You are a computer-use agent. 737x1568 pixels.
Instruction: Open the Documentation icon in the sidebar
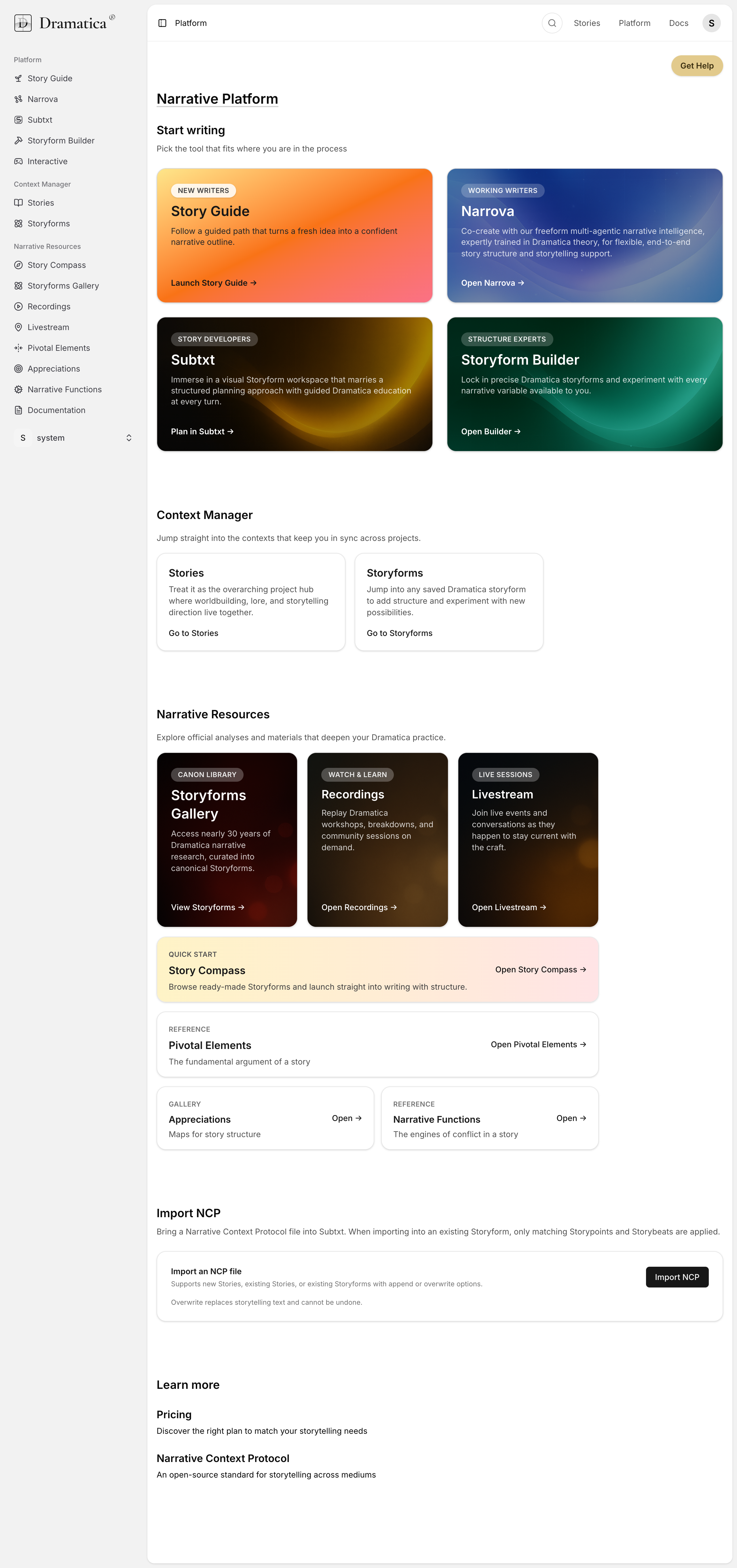coord(18,410)
